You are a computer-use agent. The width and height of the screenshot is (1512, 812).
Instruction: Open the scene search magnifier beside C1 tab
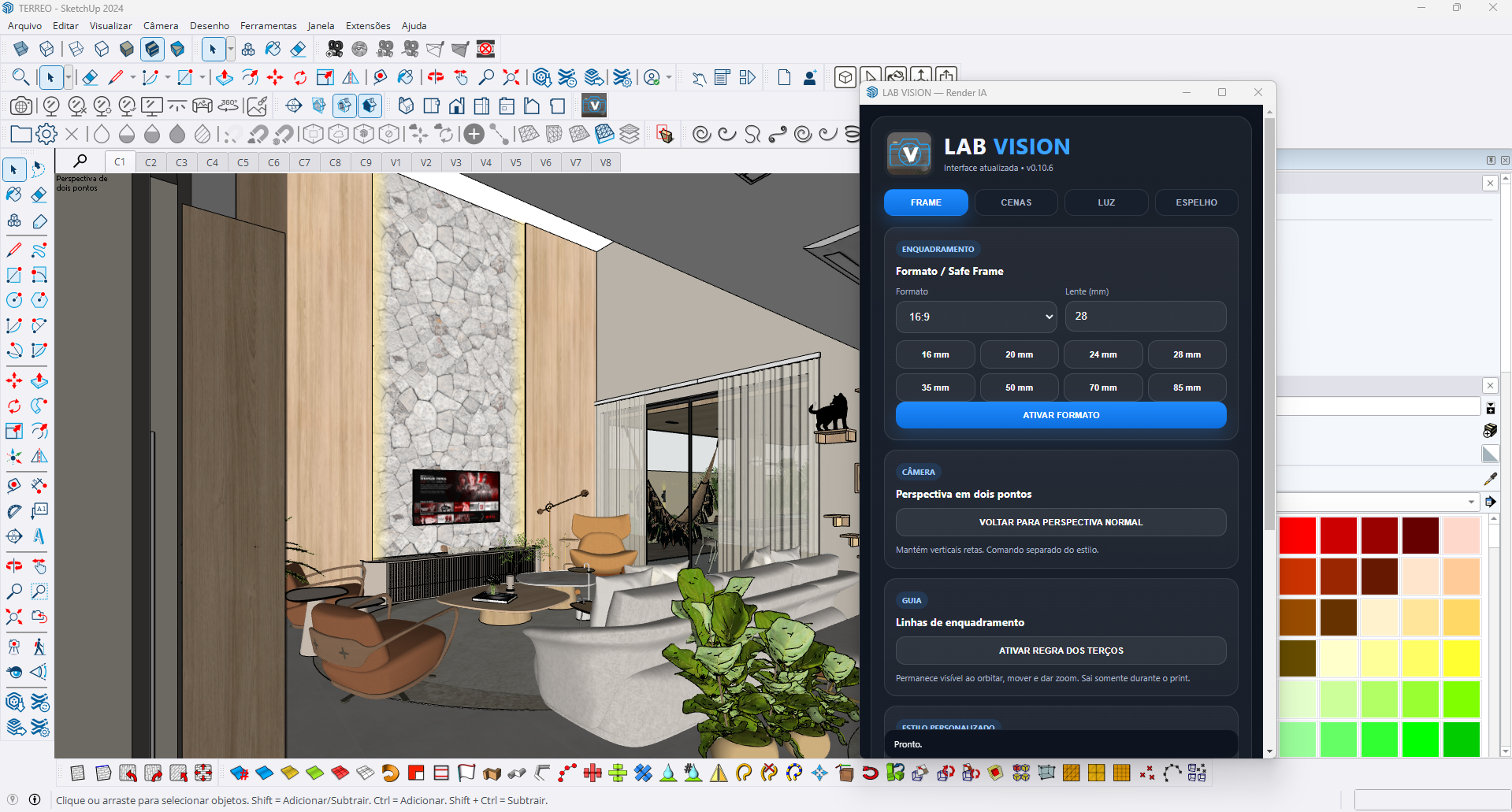pos(80,161)
